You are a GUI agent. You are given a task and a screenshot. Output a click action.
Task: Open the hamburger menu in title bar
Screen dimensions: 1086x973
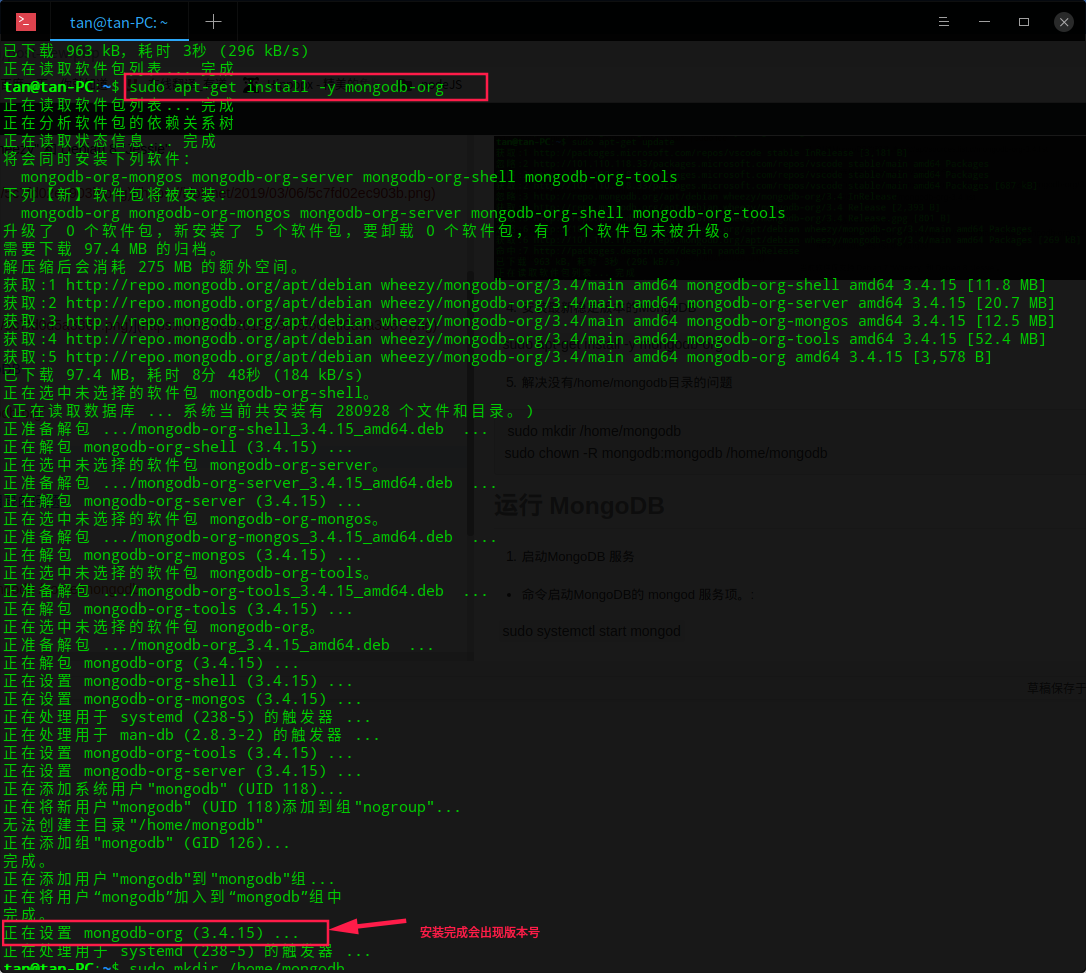tap(943, 22)
